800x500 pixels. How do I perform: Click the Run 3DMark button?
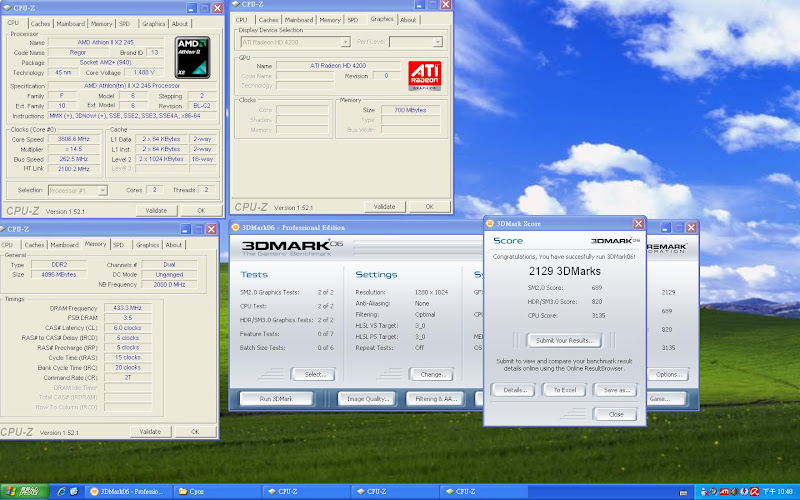point(276,398)
